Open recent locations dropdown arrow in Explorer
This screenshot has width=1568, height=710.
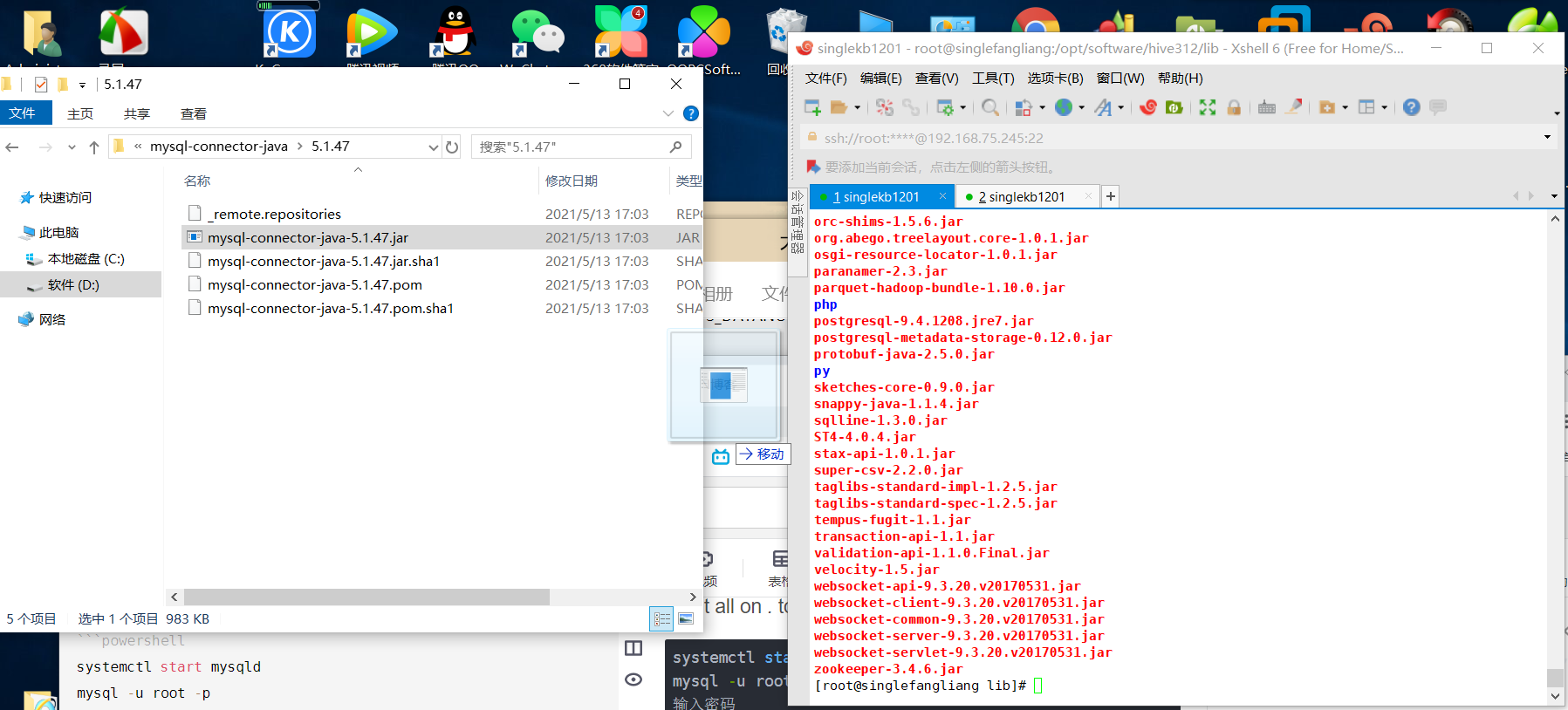tap(72, 147)
